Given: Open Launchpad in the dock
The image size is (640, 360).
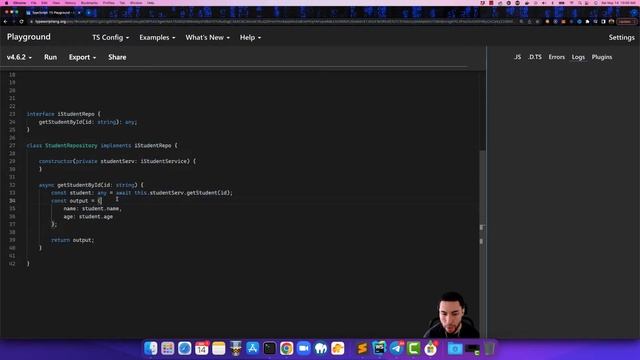Looking at the screenshot, I should [x=168, y=348].
